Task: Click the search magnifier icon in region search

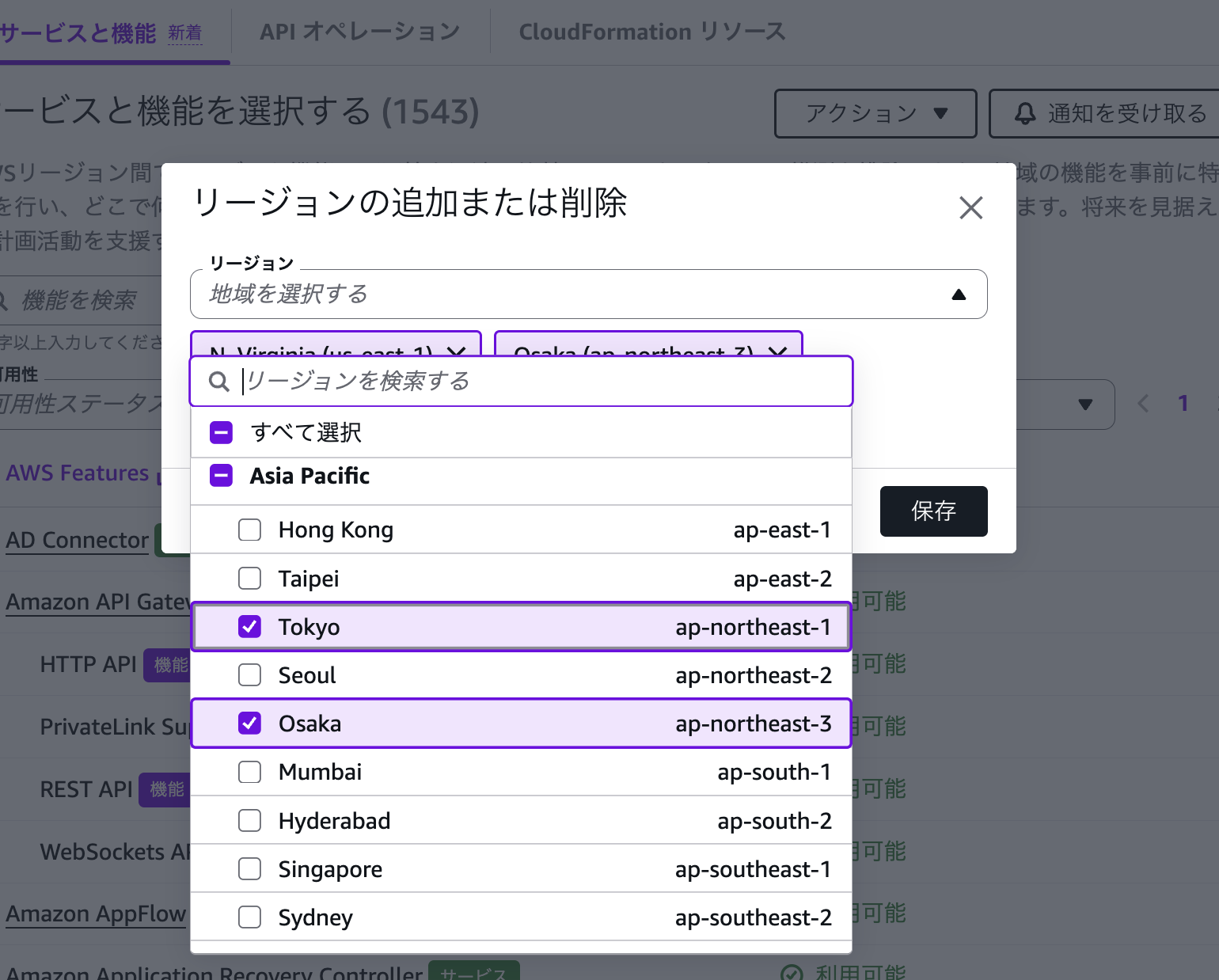Action: click(x=218, y=382)
